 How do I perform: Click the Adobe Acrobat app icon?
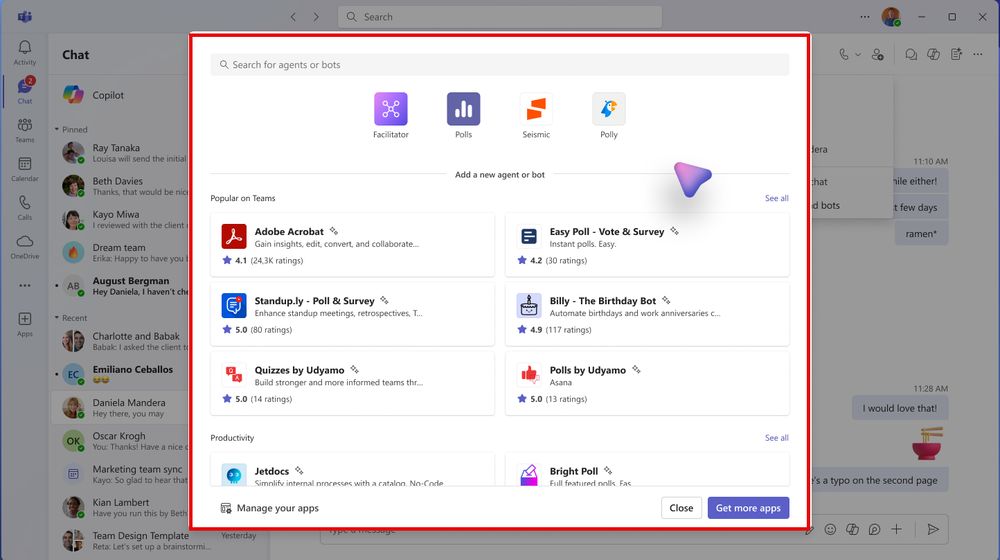tap(233, 237)
